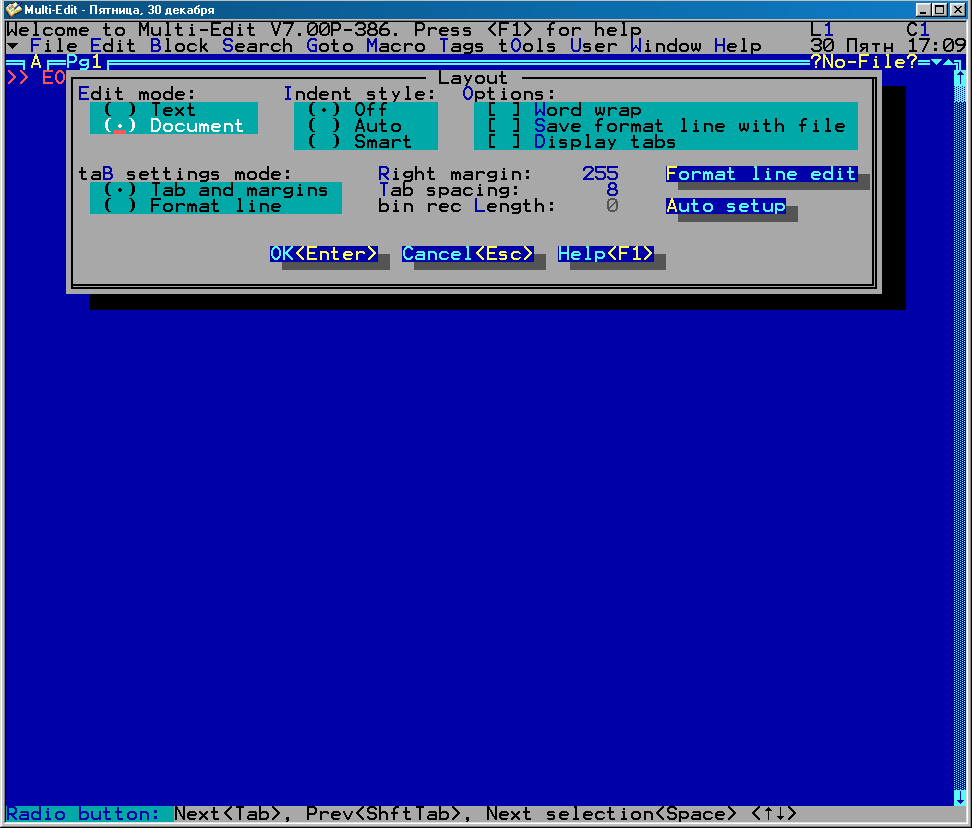Image resolution: width=972 pixels, height=828 pixels.
Task: Click the Auto setup button
Action: [726, 206]
